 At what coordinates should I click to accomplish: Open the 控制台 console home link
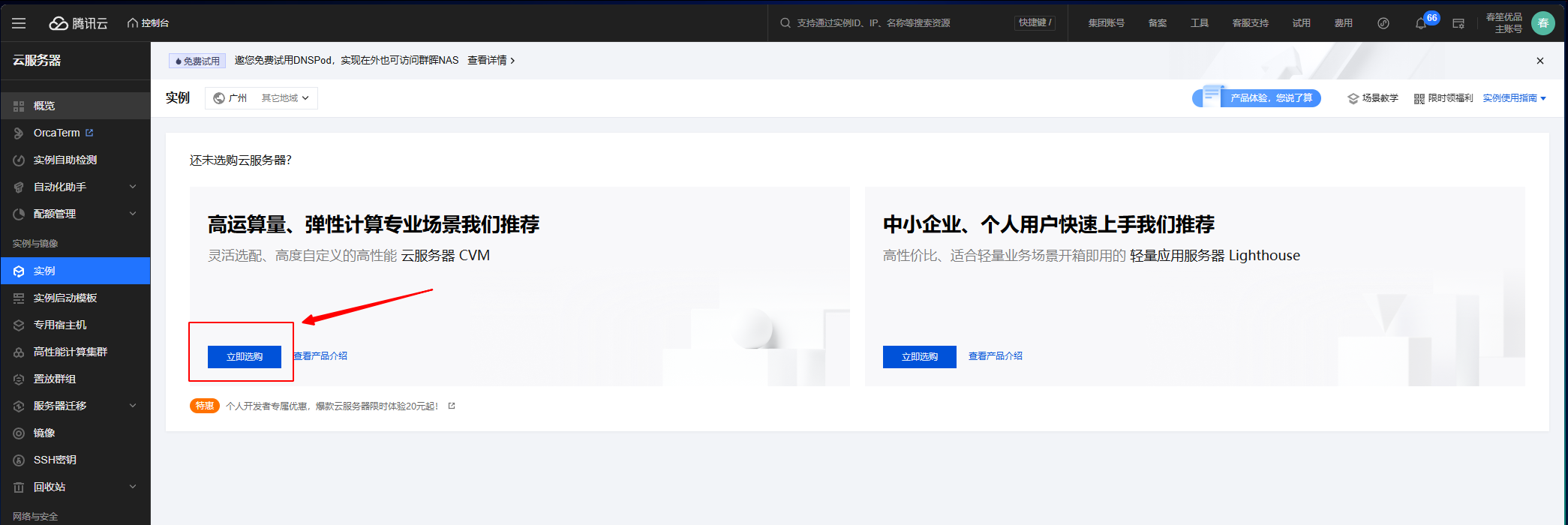coord(148,23)
